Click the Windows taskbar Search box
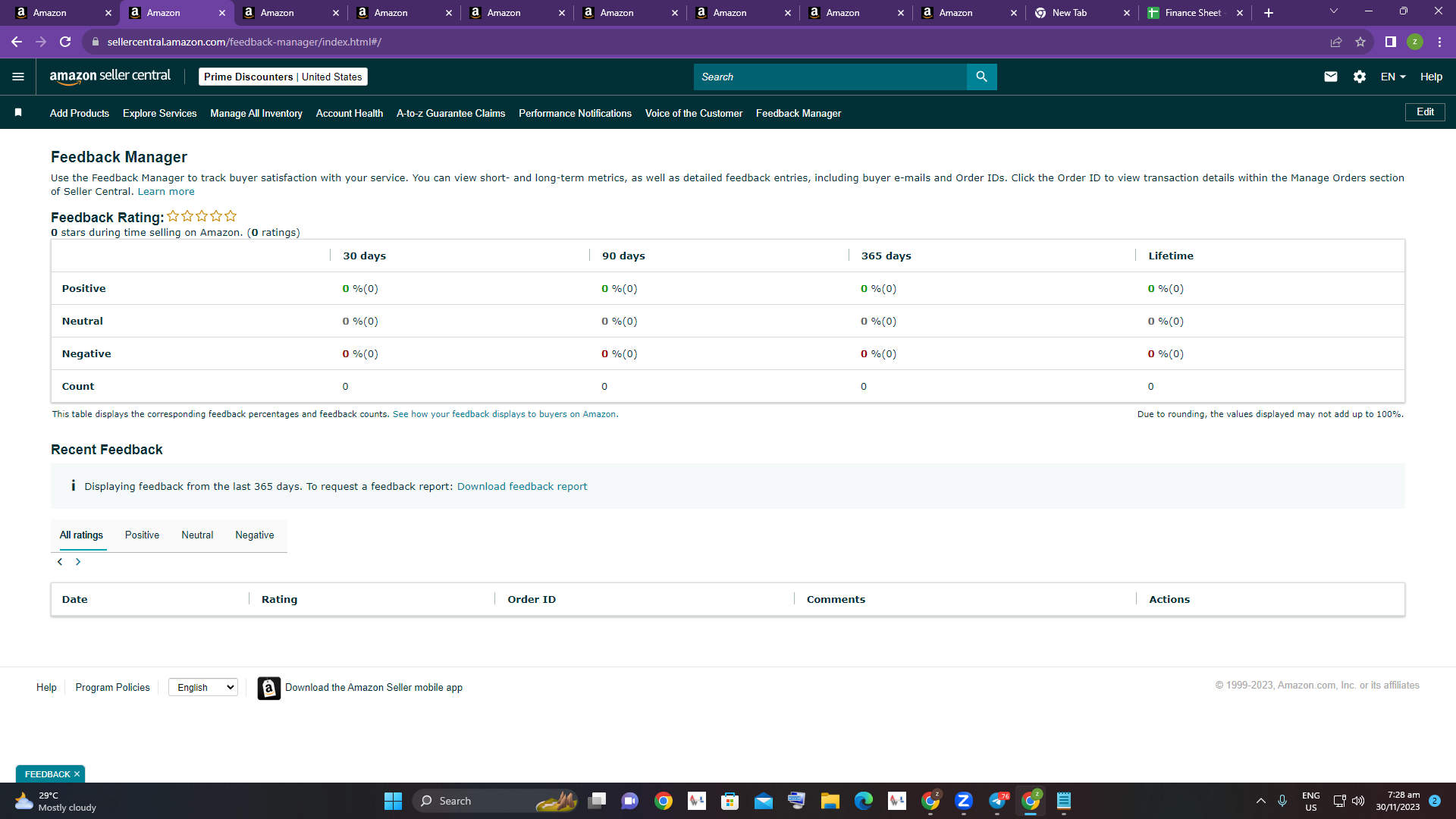 click(x=494, y=801)
